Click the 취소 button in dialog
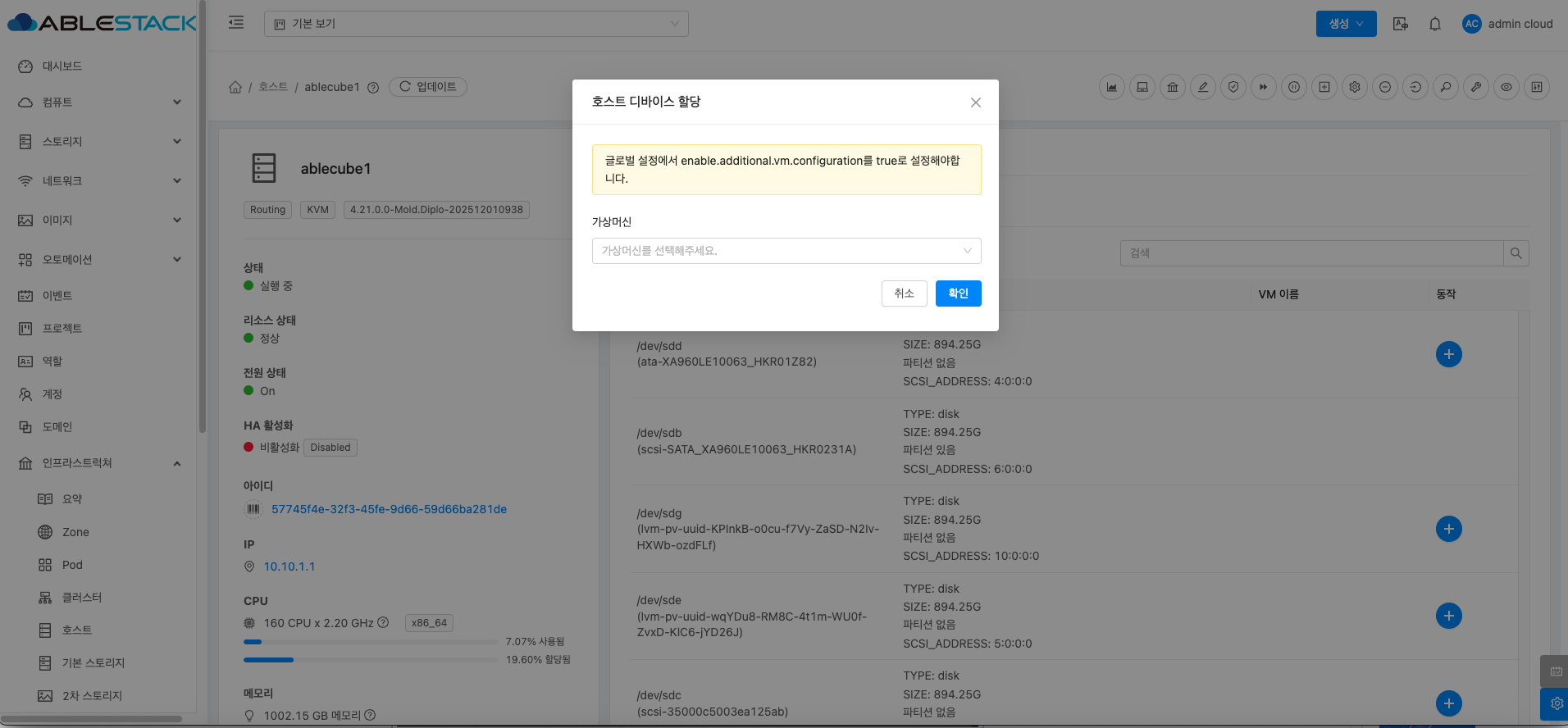This screenshot has height=728, width=1568. point(904,293)
